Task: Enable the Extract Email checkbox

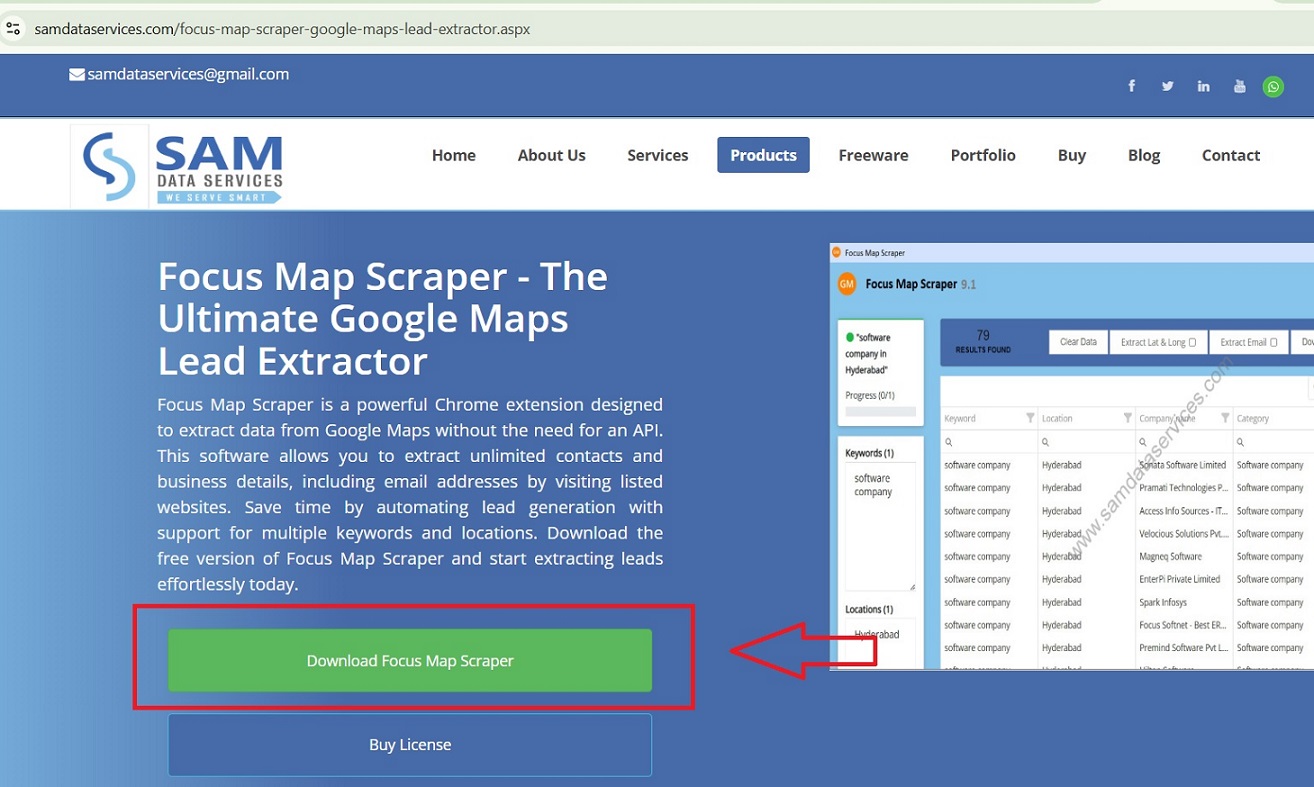Action: pyautogui.click(x=1273, y=342)
